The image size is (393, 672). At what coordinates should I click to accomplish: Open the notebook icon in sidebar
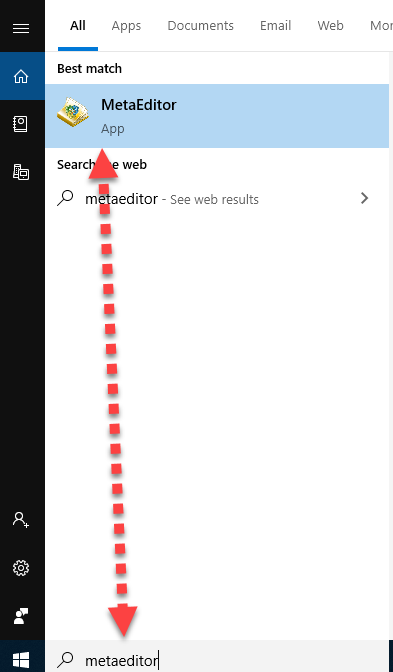[21, 124]
